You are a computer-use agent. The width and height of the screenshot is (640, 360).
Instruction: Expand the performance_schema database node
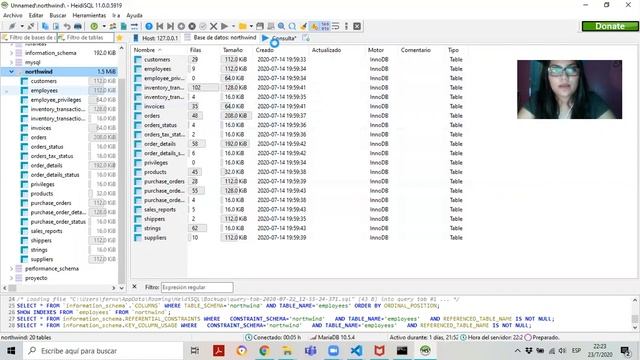pyautogui.click(x=11, y=269)
